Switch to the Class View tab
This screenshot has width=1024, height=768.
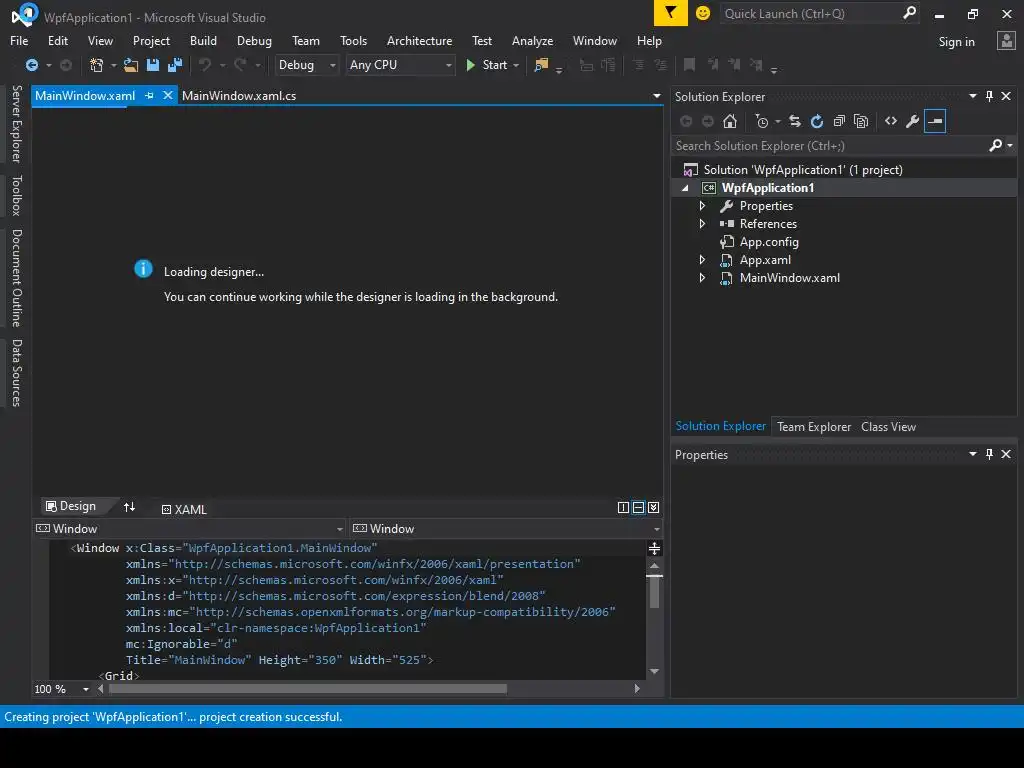[x=888, y=426]
